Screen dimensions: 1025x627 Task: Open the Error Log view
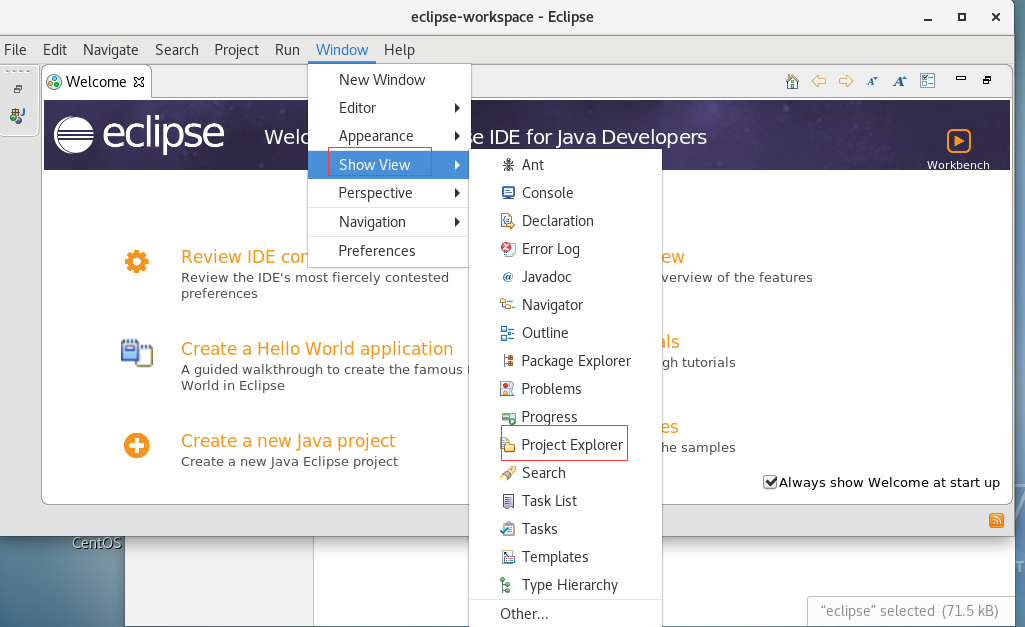tap(565, 249)
